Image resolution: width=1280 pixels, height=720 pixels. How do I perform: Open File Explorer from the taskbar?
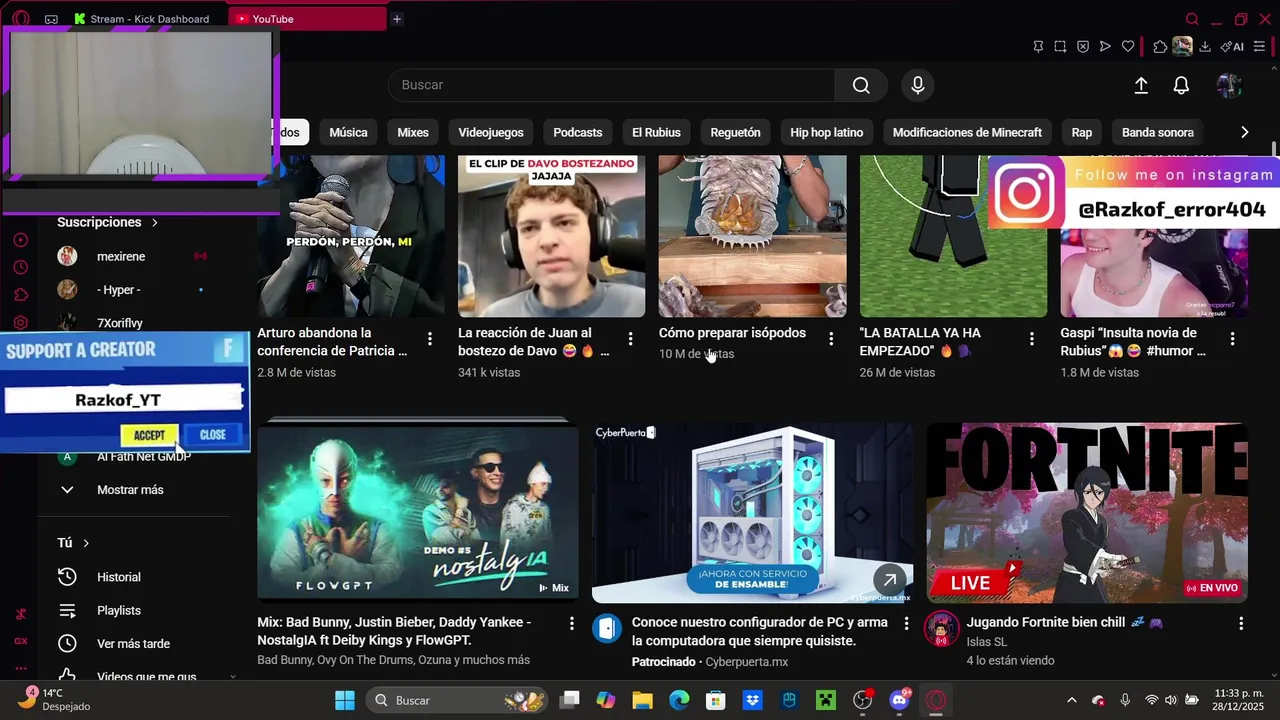point(642,700)
